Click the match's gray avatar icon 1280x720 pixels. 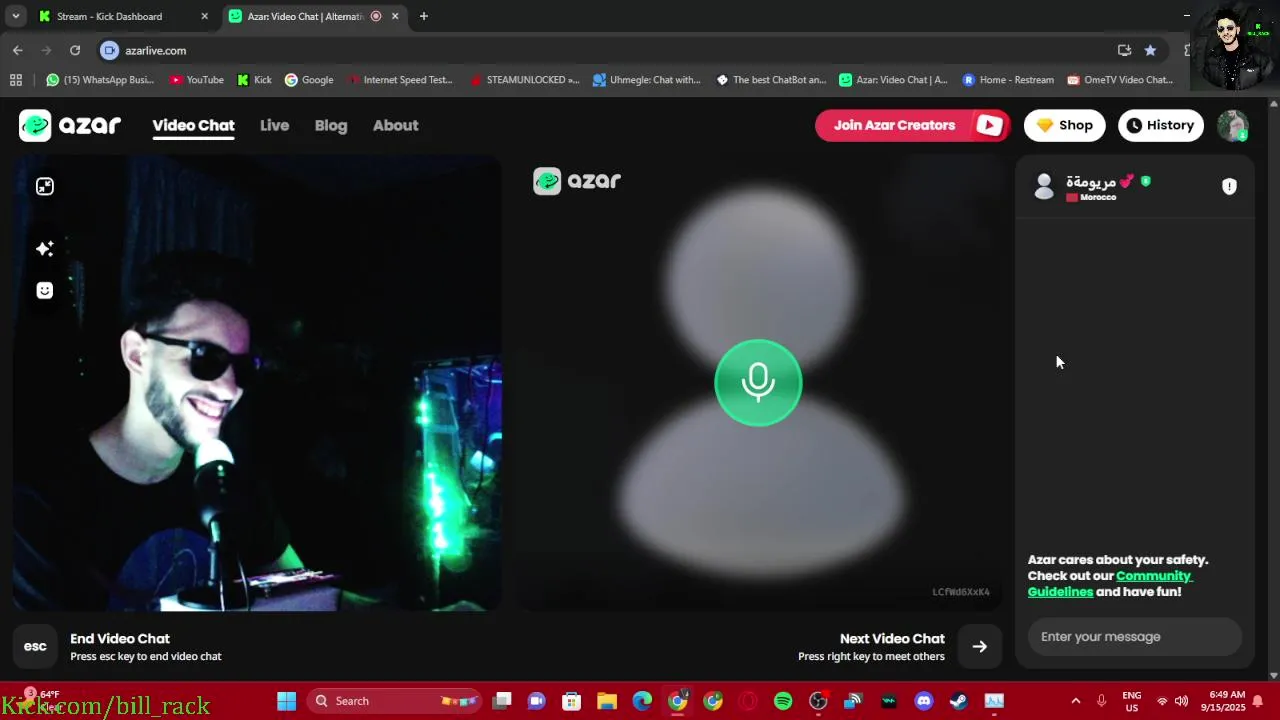[1044, 186]
